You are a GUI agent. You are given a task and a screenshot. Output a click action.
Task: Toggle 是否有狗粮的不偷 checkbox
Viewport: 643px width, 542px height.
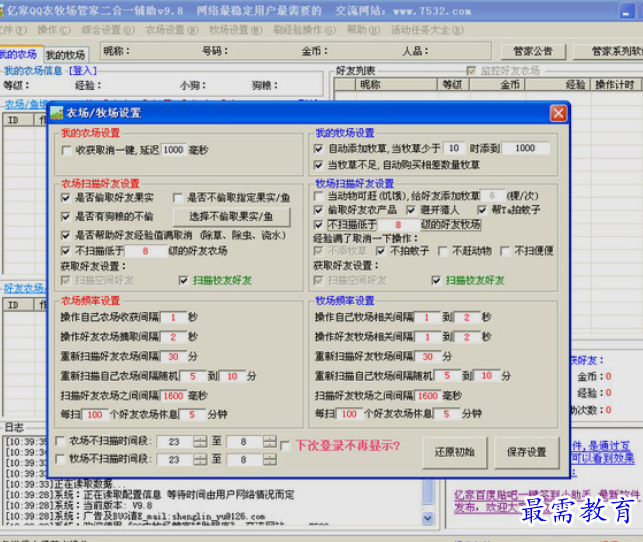66,216
